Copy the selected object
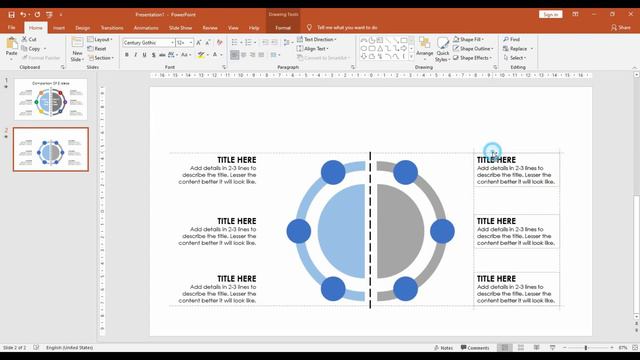This screenshot has height=360, width=640. 32,49
